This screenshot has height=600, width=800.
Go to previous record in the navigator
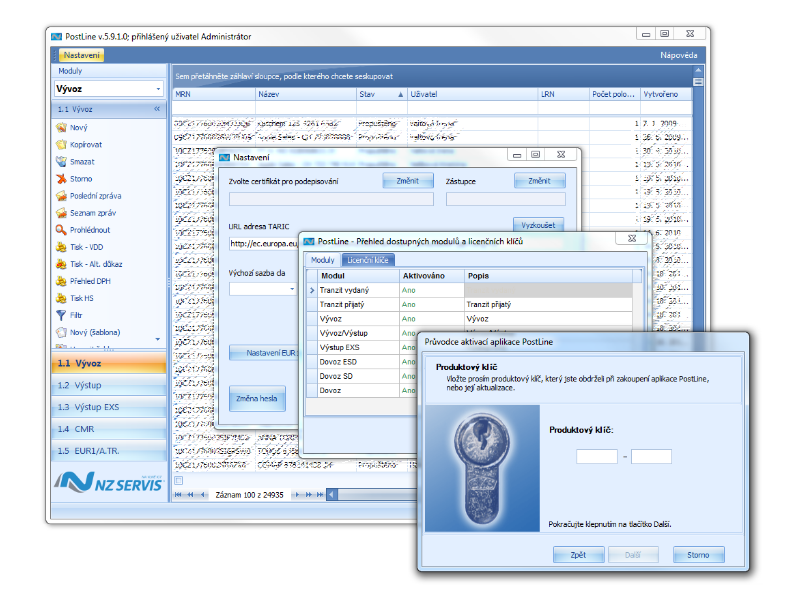coord(203,494)
